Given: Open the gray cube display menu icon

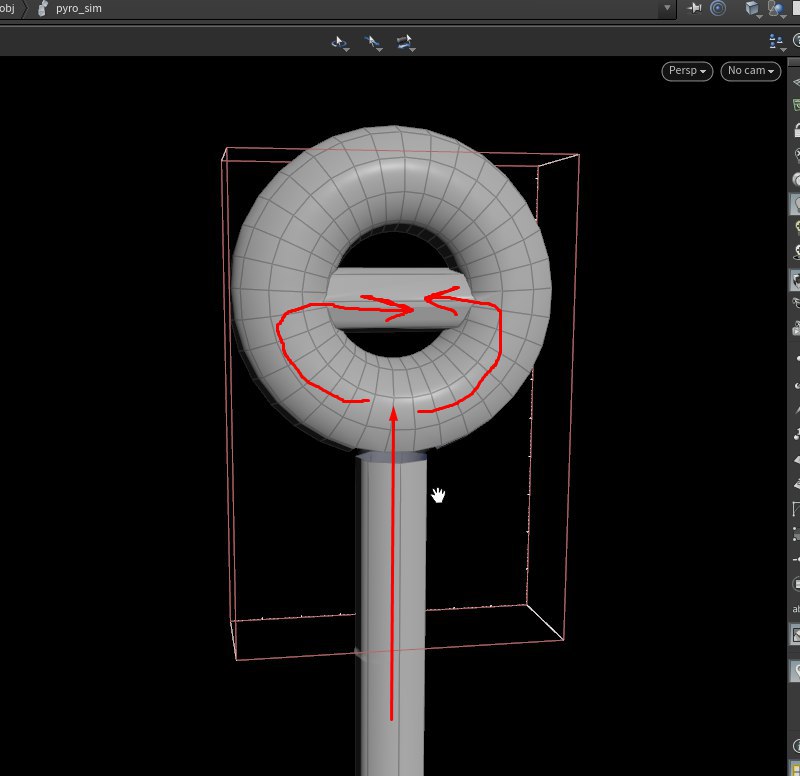Looking at the screenshot, I should point(753,9).
